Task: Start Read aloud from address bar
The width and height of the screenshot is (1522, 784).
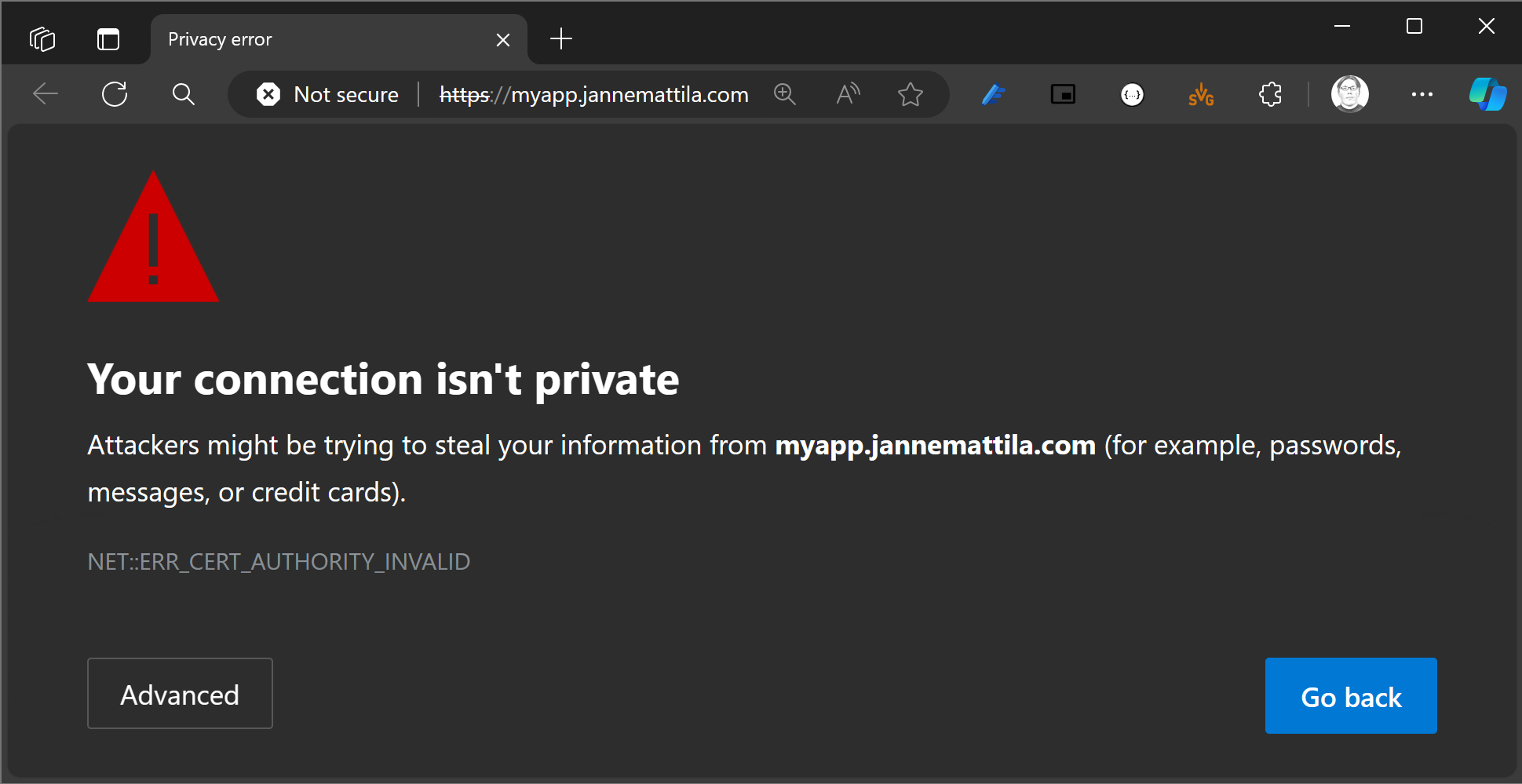Action: point(848,95)
